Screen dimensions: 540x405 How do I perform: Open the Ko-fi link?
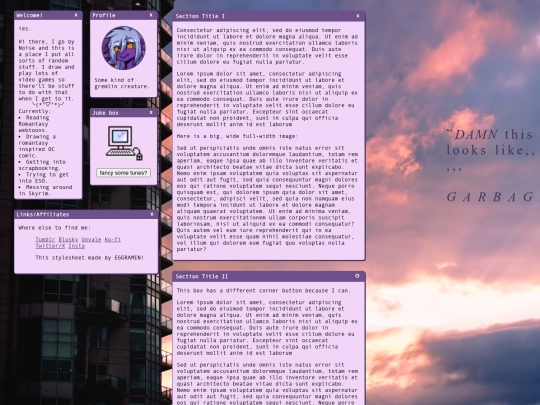pos(113,240)
